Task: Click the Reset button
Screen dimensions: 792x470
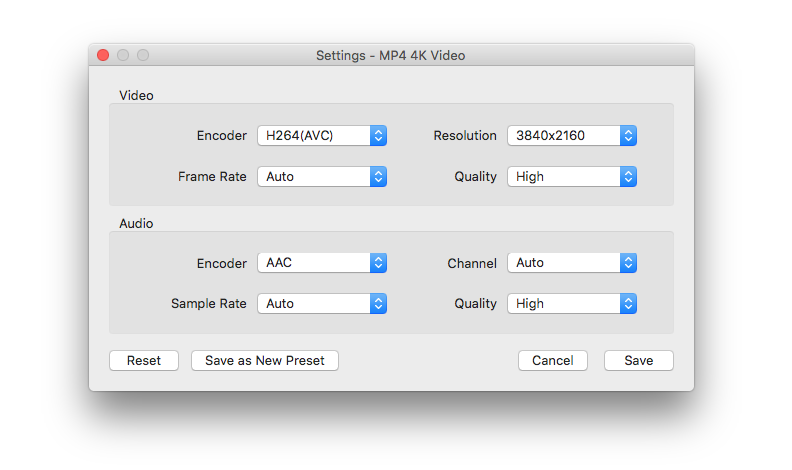Action: pos(144,360)
